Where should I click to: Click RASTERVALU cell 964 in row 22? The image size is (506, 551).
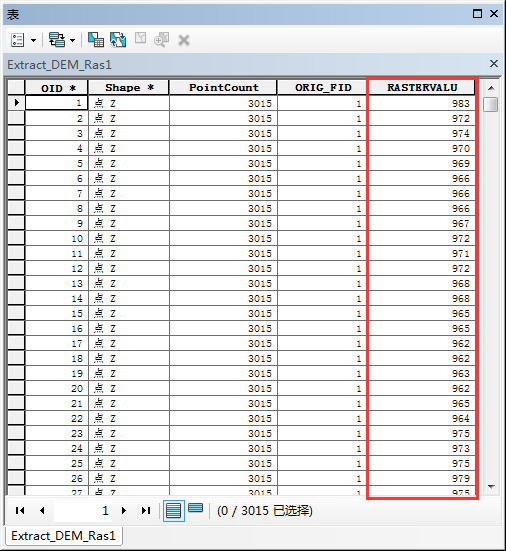click(x=422, y=418)
